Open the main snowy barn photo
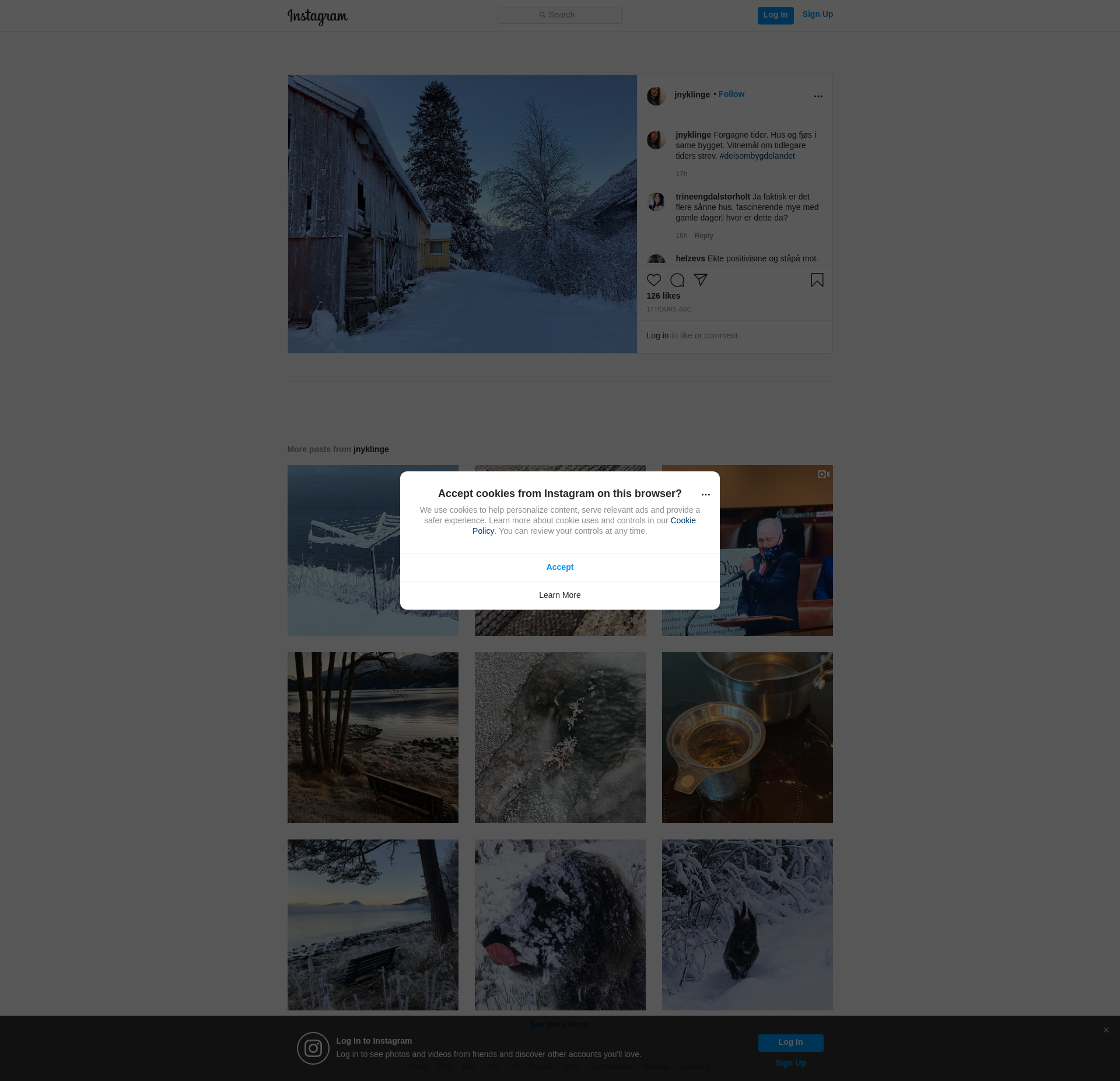The width and height of the screenshot is (1120, 1081). [462, 214]
